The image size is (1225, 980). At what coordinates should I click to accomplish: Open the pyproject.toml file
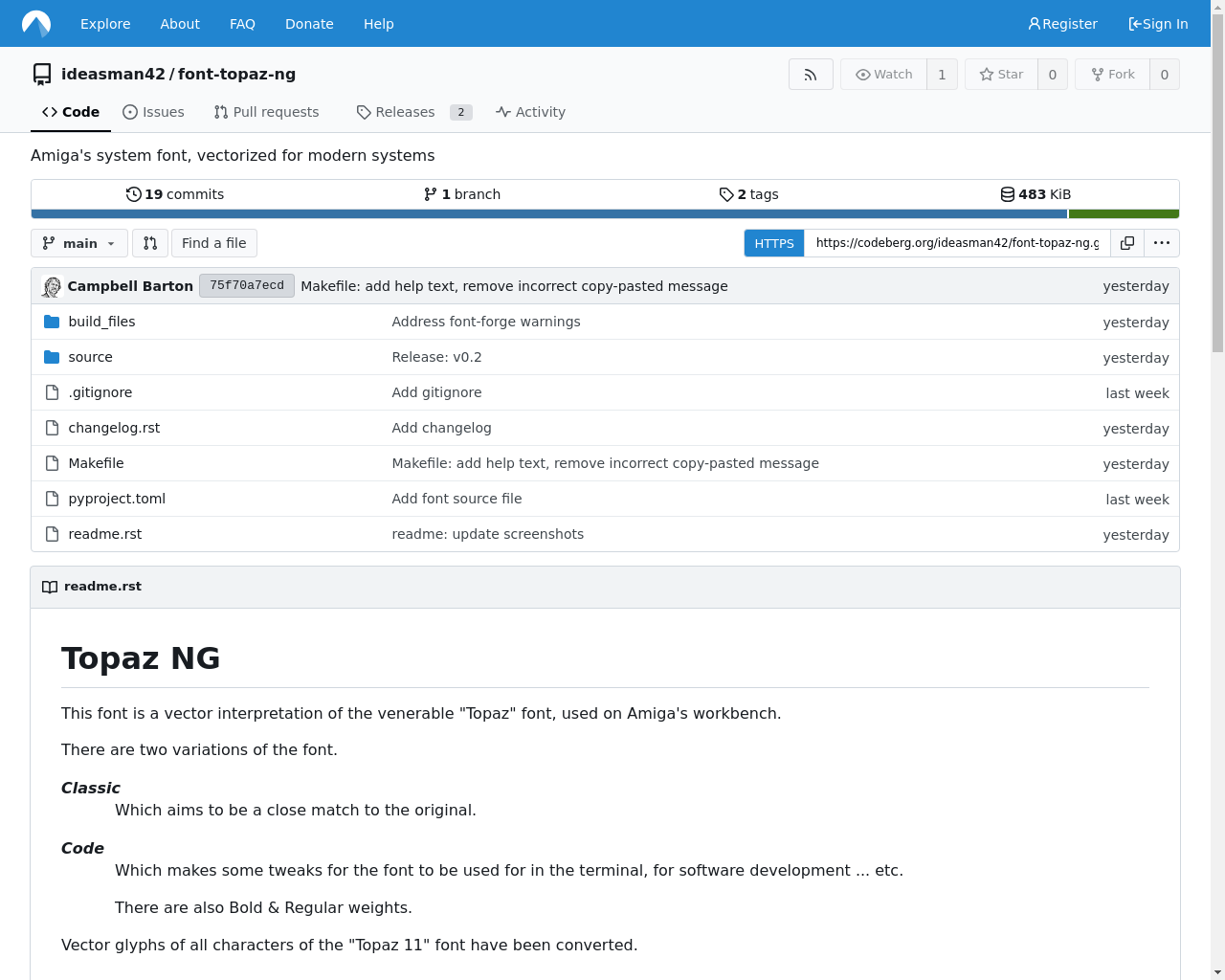tap(117, 499)
